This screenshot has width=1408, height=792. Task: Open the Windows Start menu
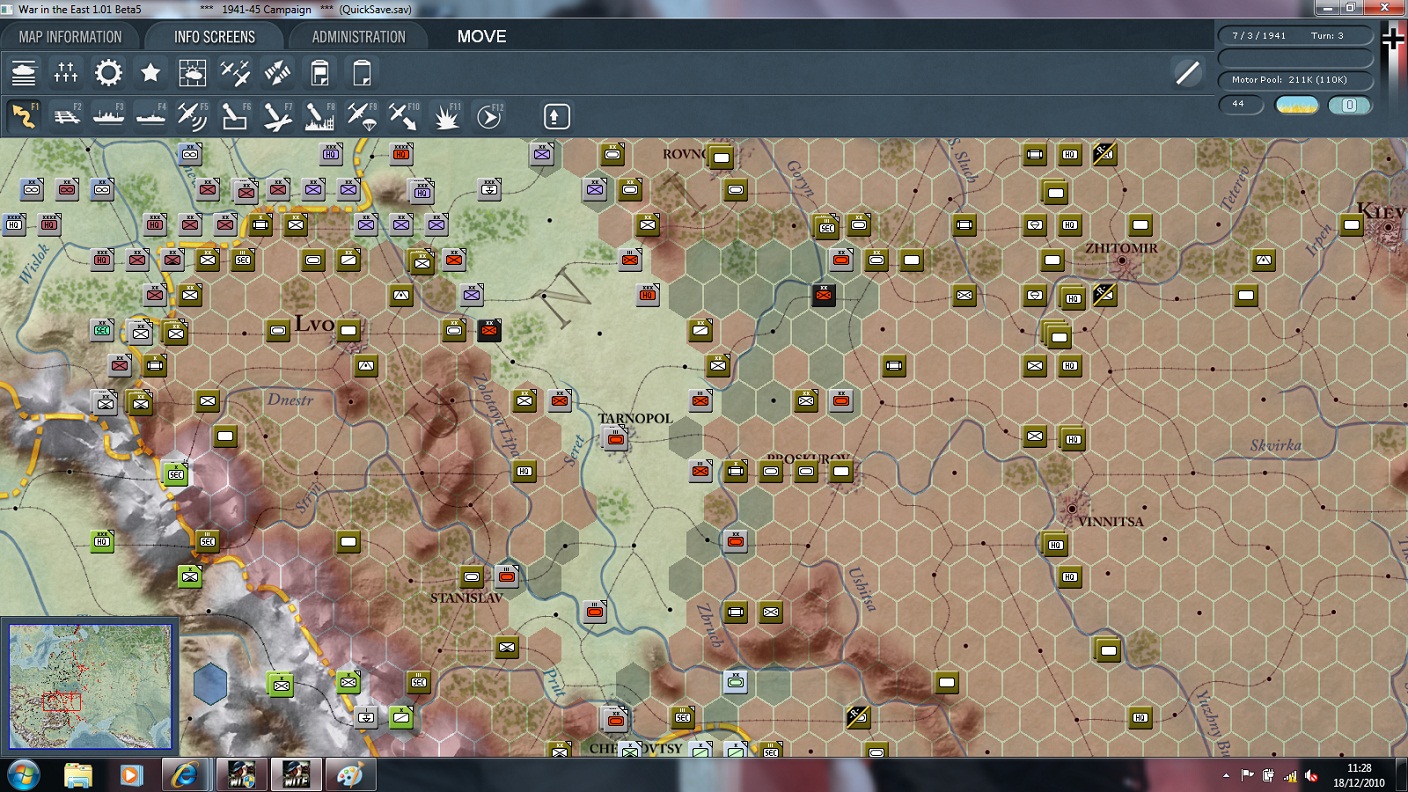point(22,775)
